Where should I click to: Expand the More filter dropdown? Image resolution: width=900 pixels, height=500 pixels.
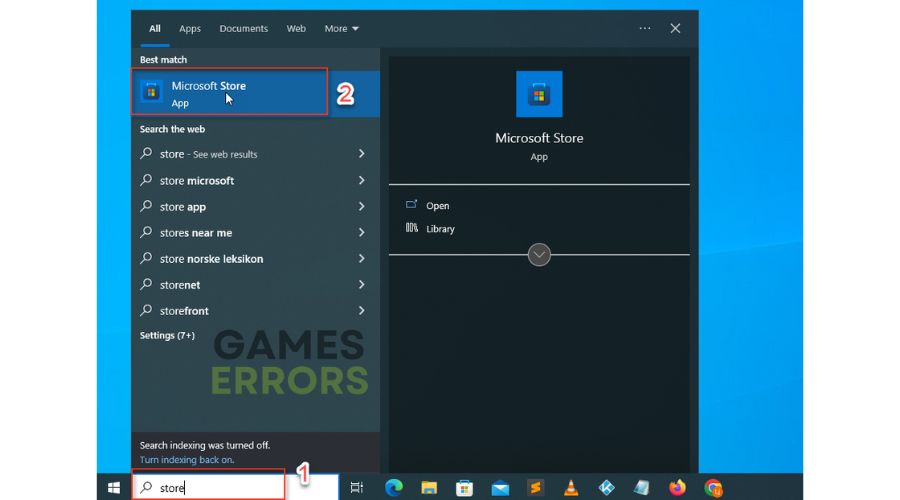pos(342,28)
